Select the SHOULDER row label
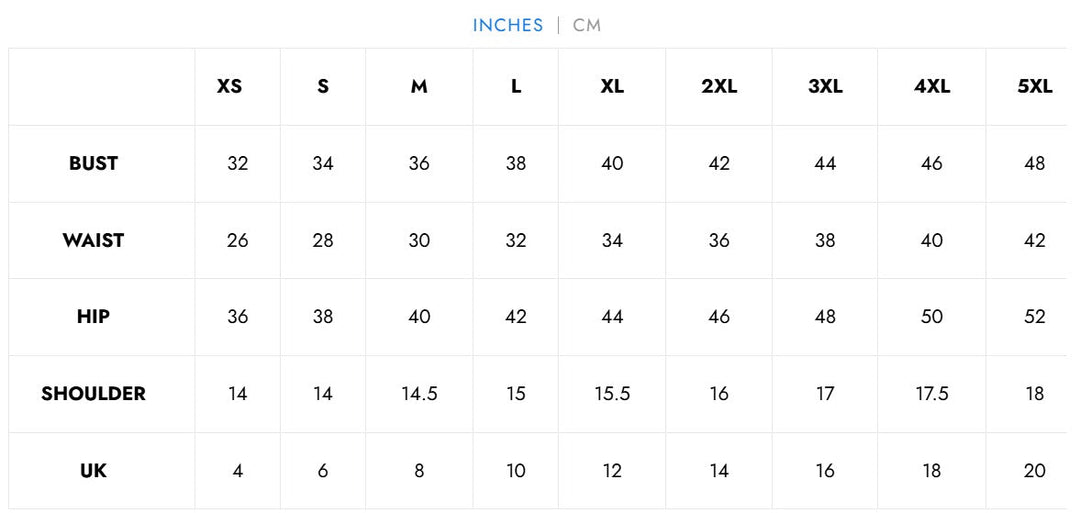The width and height of the screenshot is (1080, 513). coord(94,394)
